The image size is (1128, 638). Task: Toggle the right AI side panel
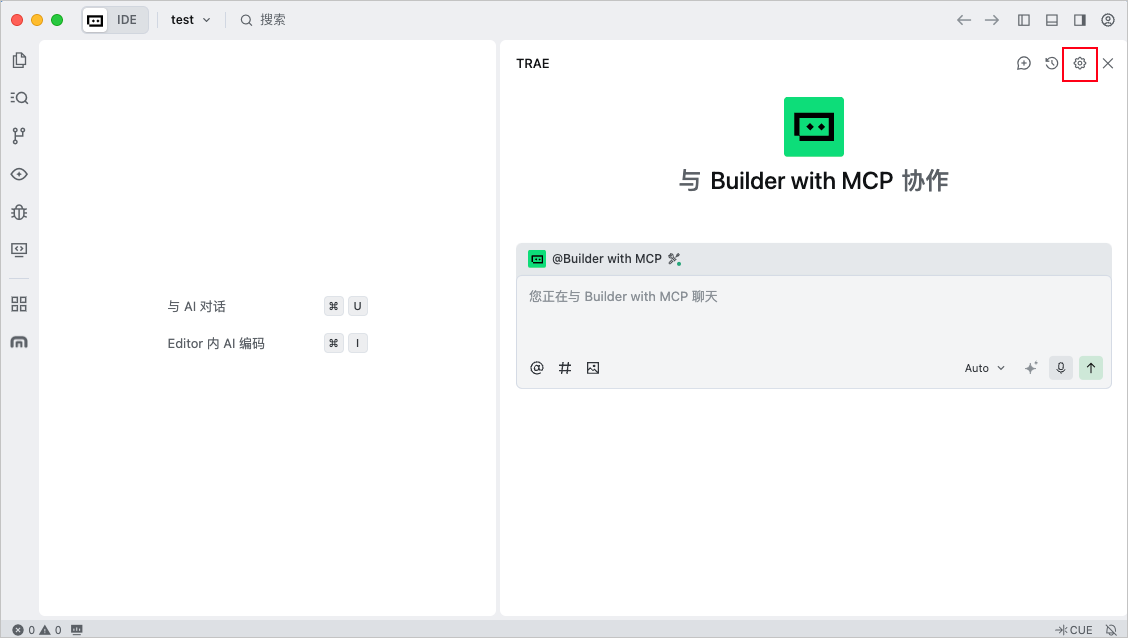click(1080, 20)
